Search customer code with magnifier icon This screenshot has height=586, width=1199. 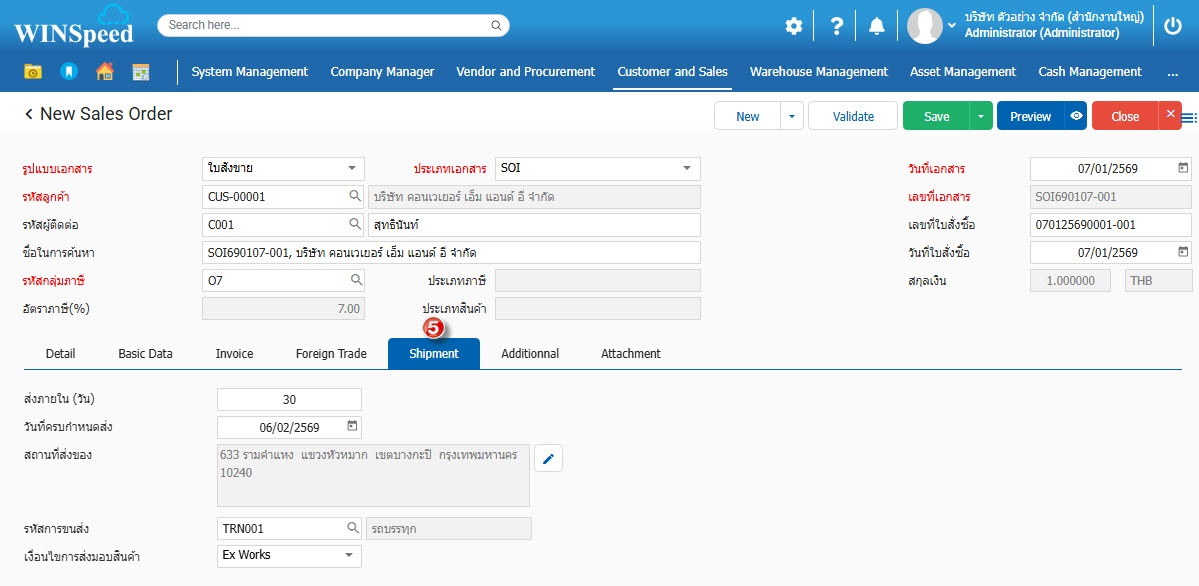pyautogui.click(x=355, y=197)
